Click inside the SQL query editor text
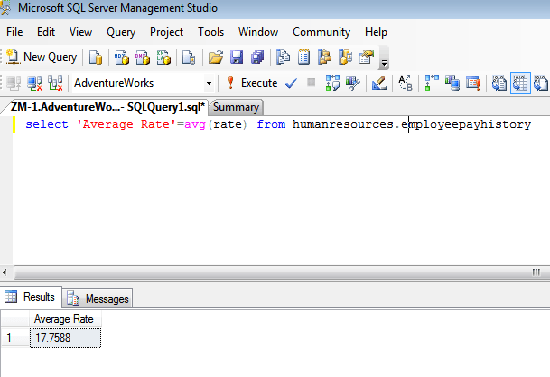550x377 pixels. pyautogui.click(x=278, y=124)
